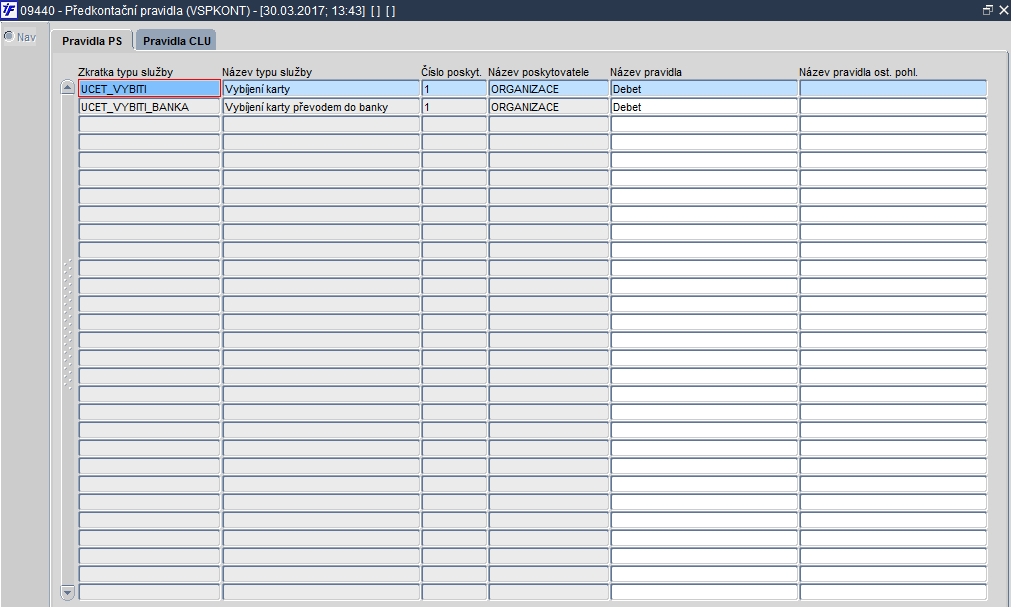1011x607 pixels.
Task: Click provider number cell in UCET_VYBITI row
Action: tap(454, 89)
